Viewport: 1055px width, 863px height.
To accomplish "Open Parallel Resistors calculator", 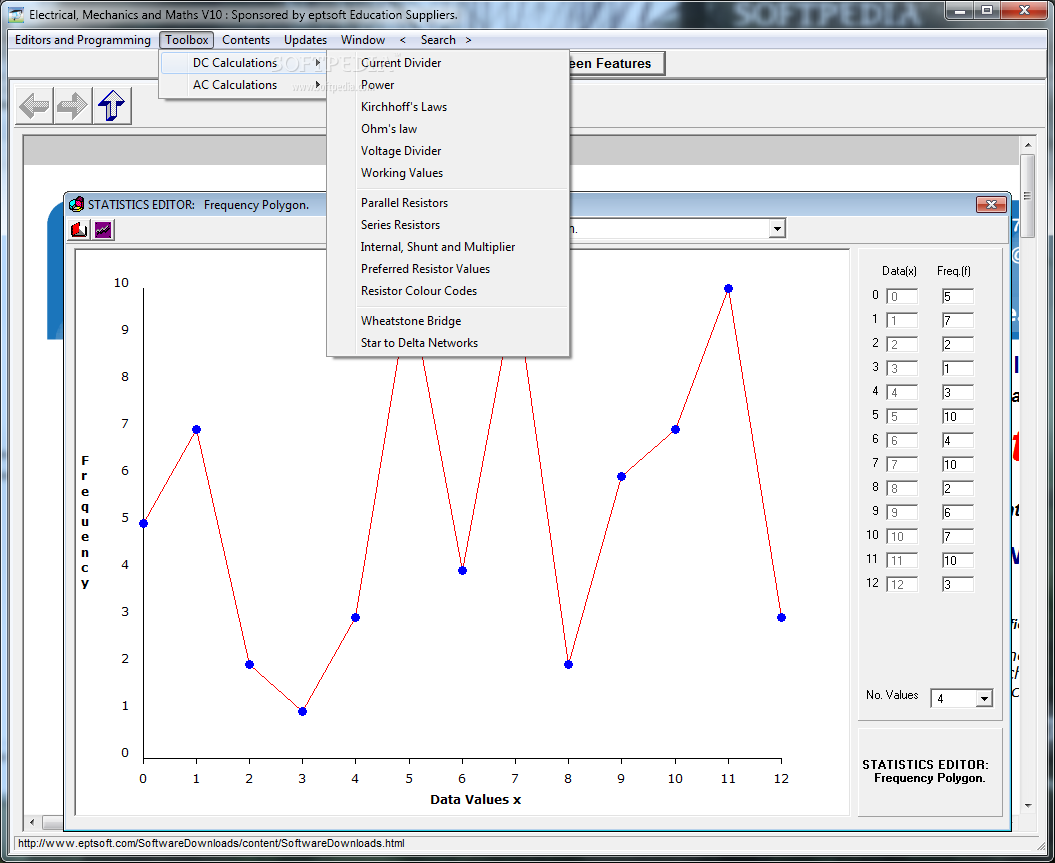I will click(448, 202).
